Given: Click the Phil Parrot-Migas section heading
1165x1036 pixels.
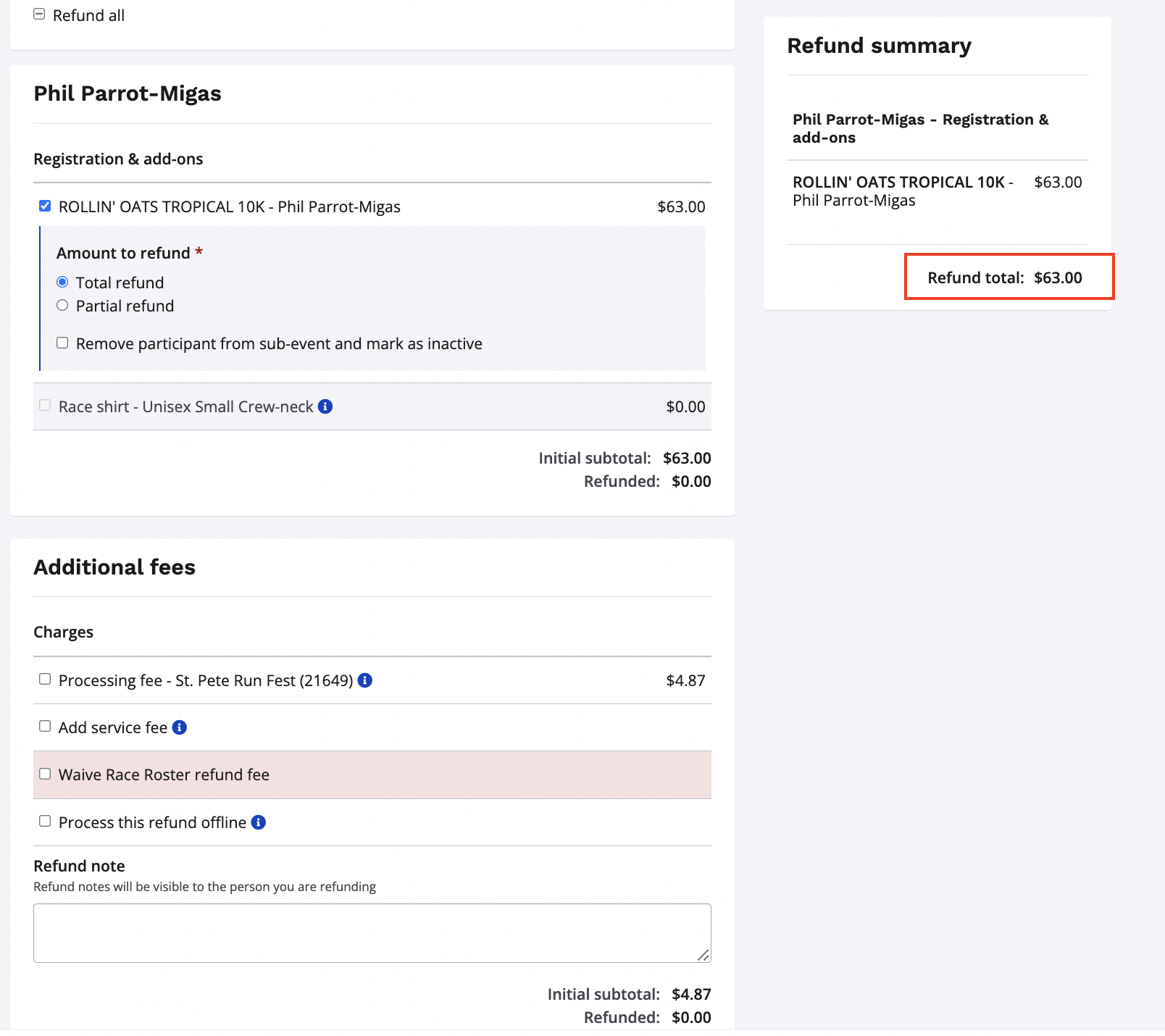Looking at the screenshot, I should coord(128,93).
